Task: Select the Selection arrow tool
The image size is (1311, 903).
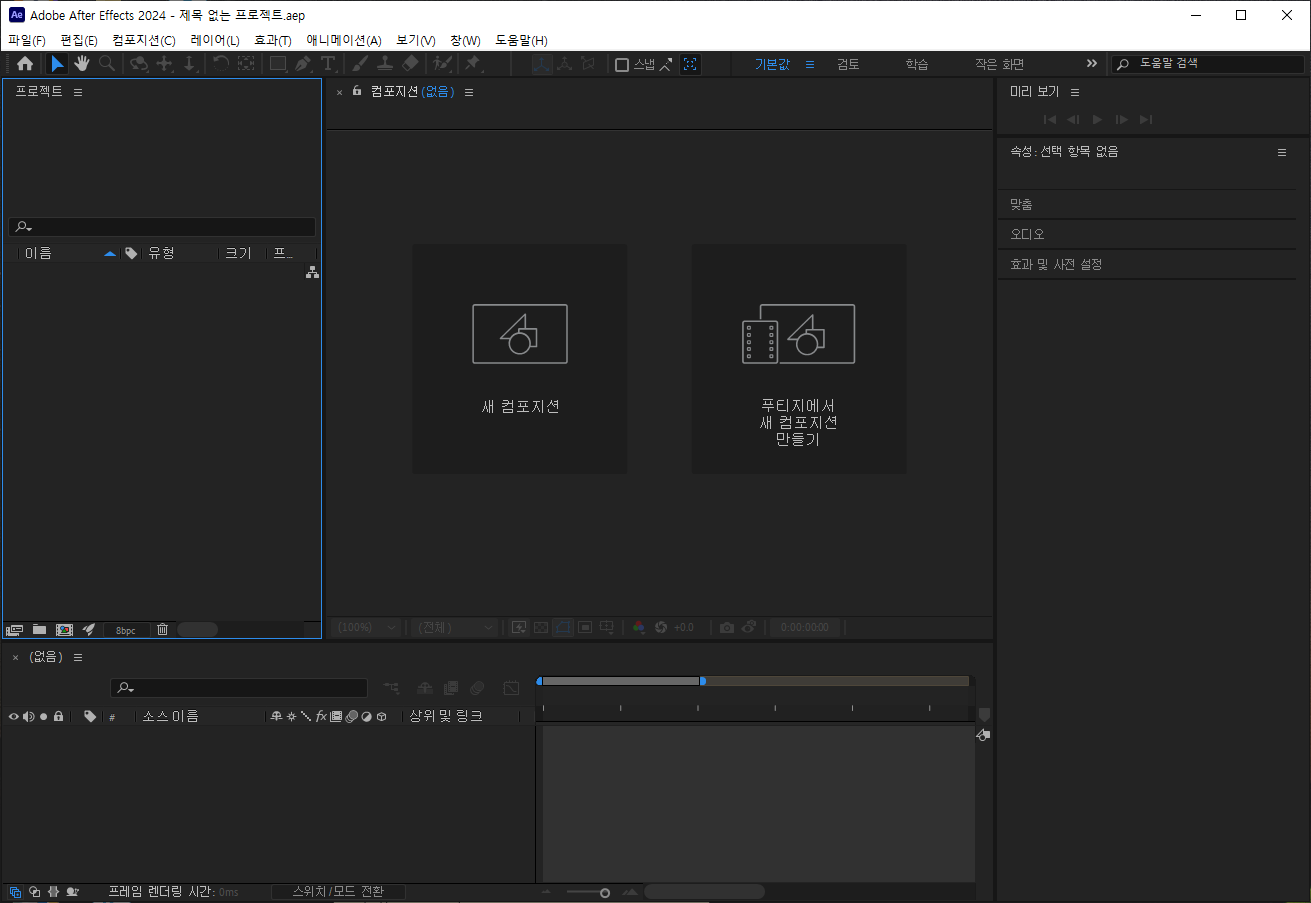Action: coord(57,64)
